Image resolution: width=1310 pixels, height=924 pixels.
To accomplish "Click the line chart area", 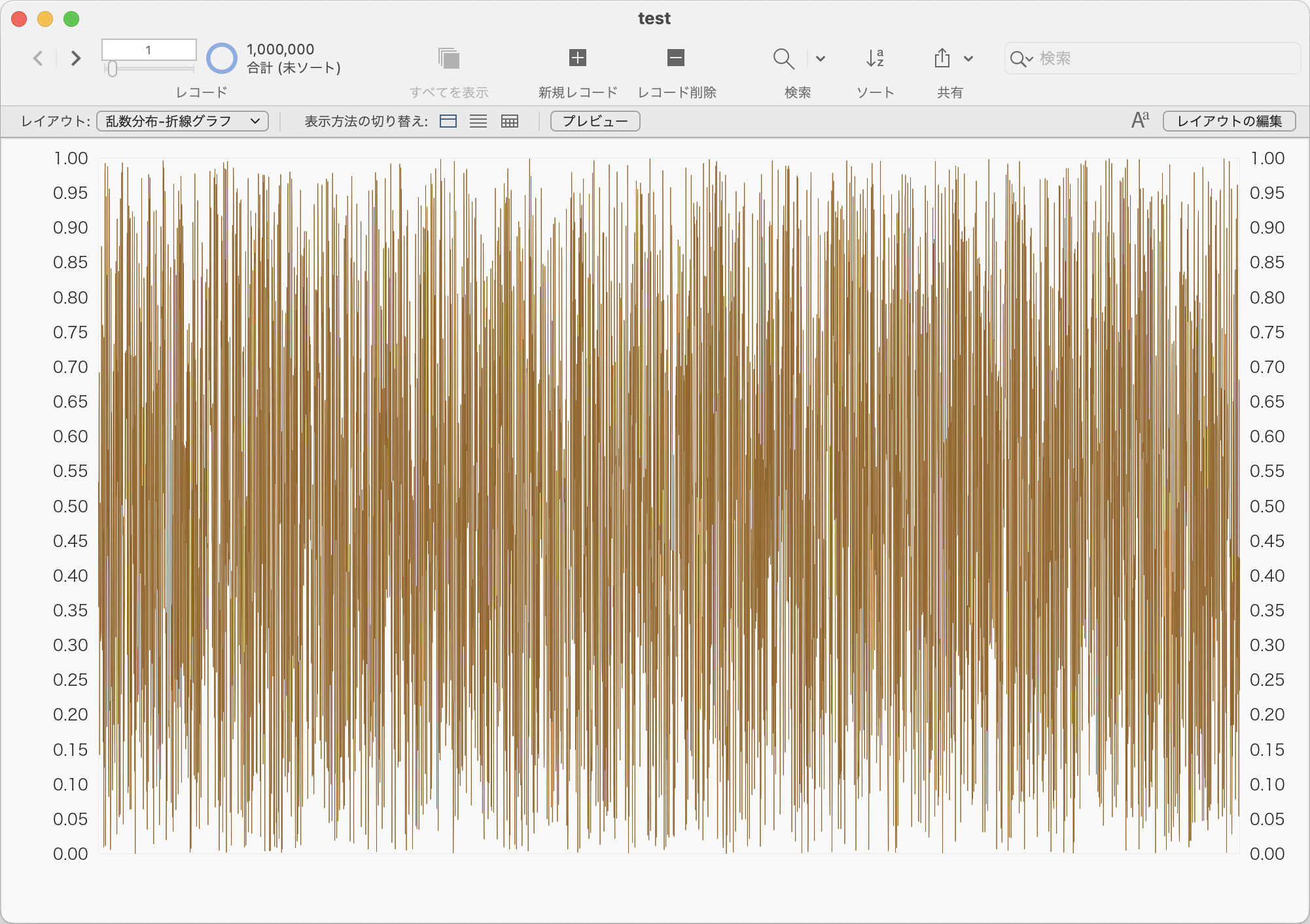I will point(669,505).
